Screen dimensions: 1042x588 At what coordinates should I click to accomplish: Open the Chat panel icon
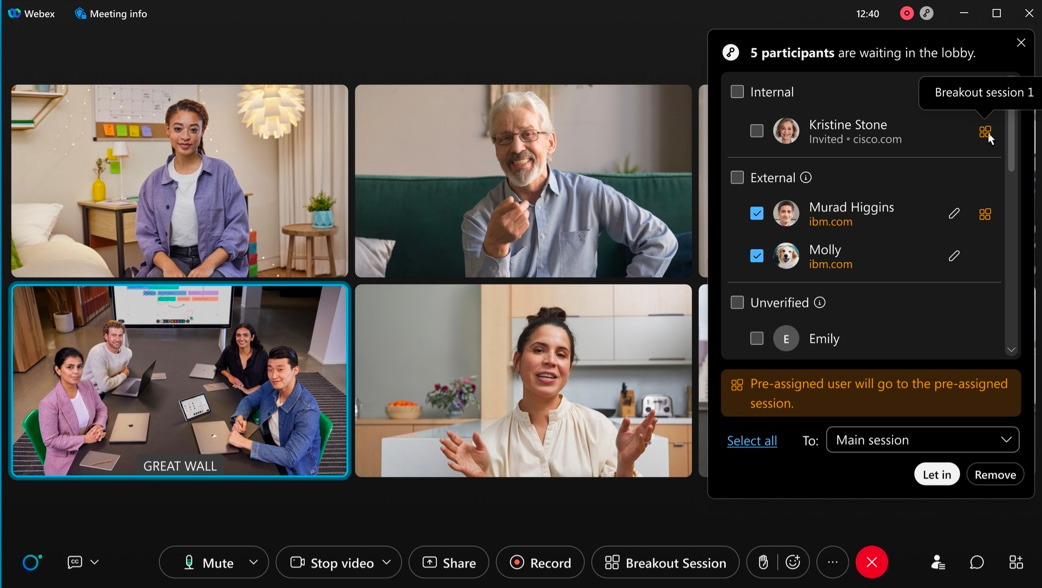pyautogui.click(x=977, y=563)
